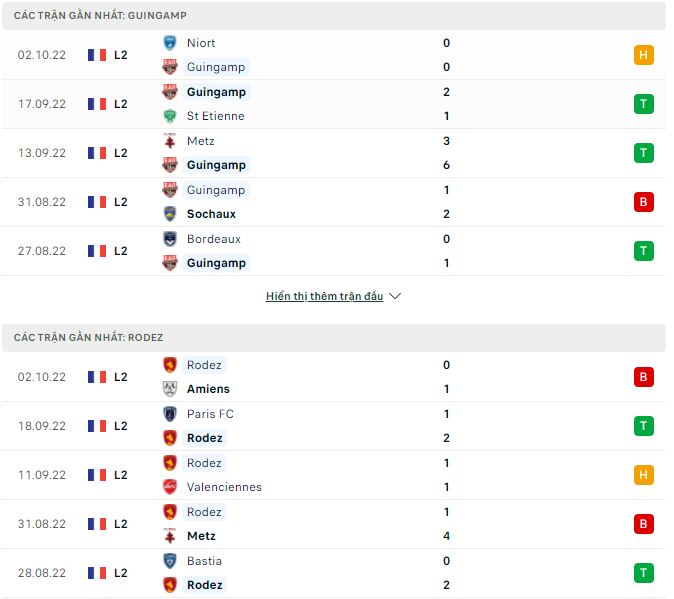Click the Valenciennes team crest icon
This screenshot has width=674, height=599.
170,487
